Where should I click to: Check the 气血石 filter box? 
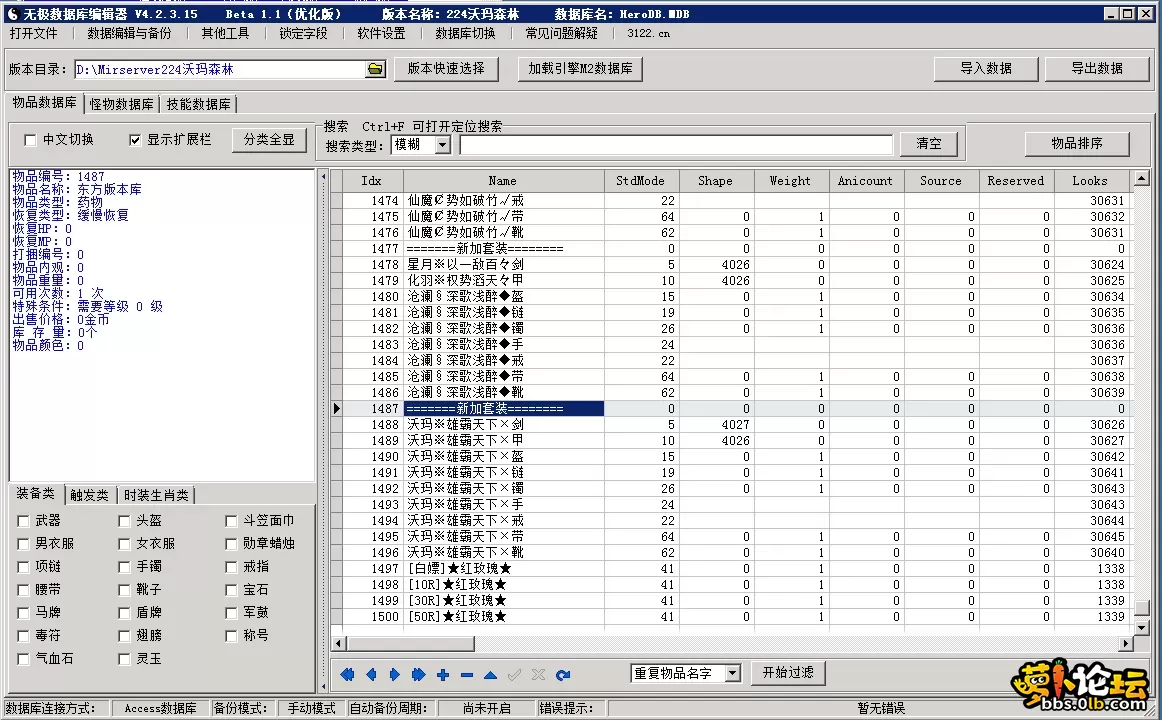pyautogui.click(x=23, y=659)
